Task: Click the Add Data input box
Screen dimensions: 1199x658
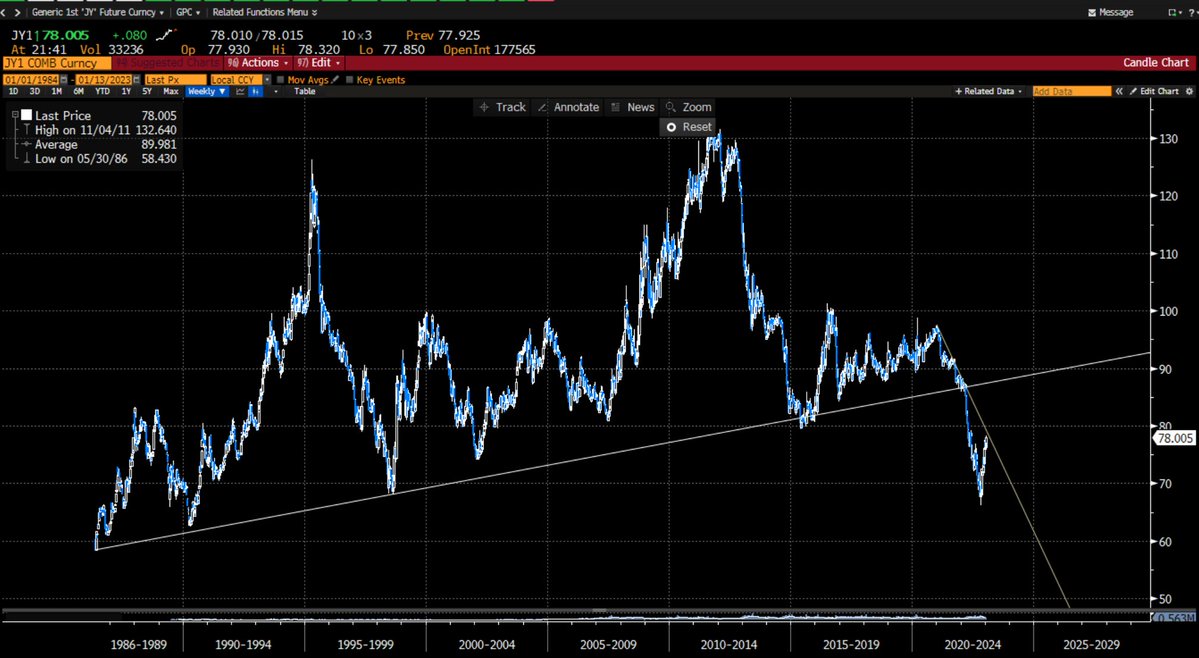Action: pos(1071,92)
